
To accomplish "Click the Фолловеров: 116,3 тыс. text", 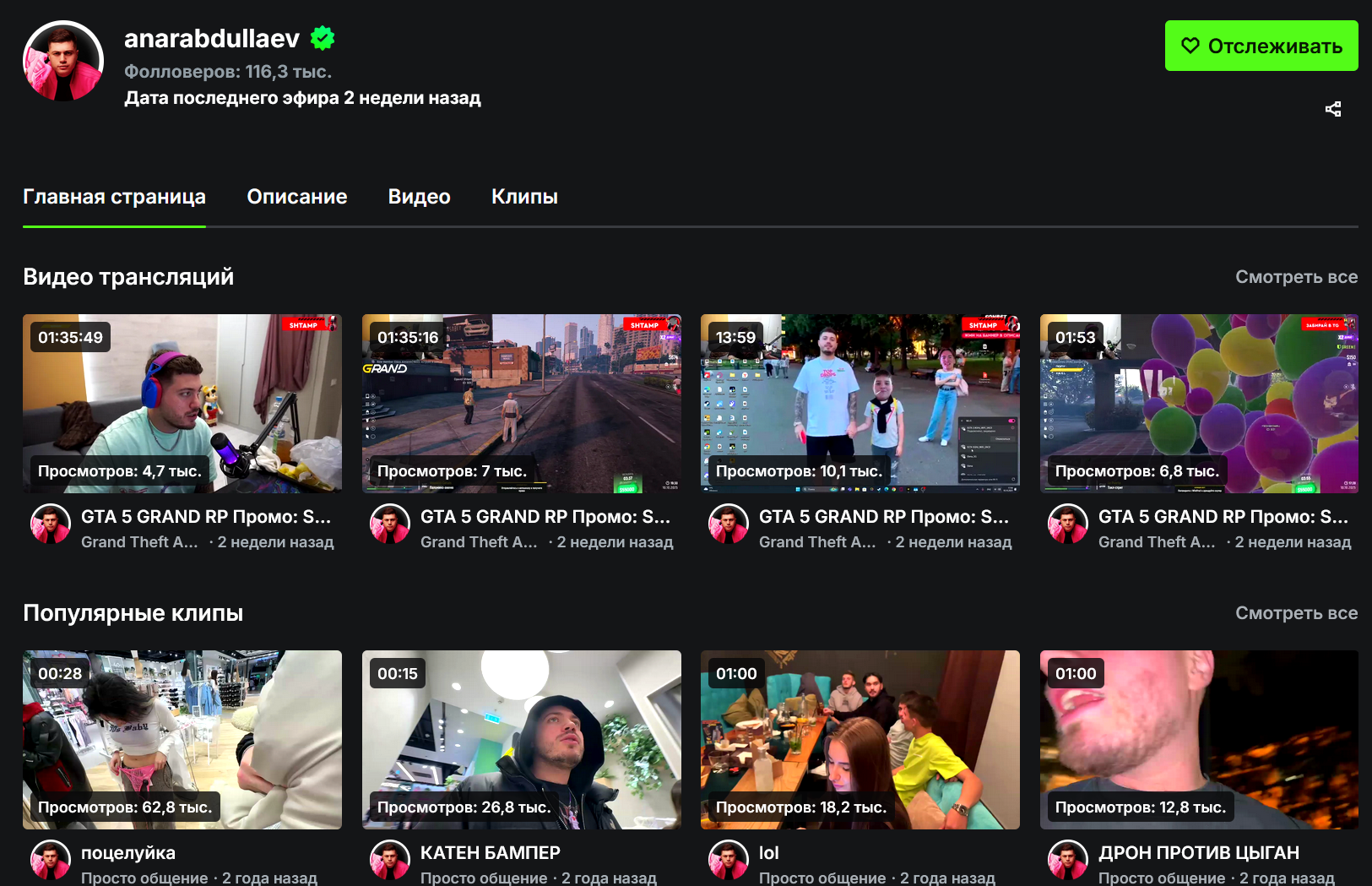I will click(x=228, y=72).
